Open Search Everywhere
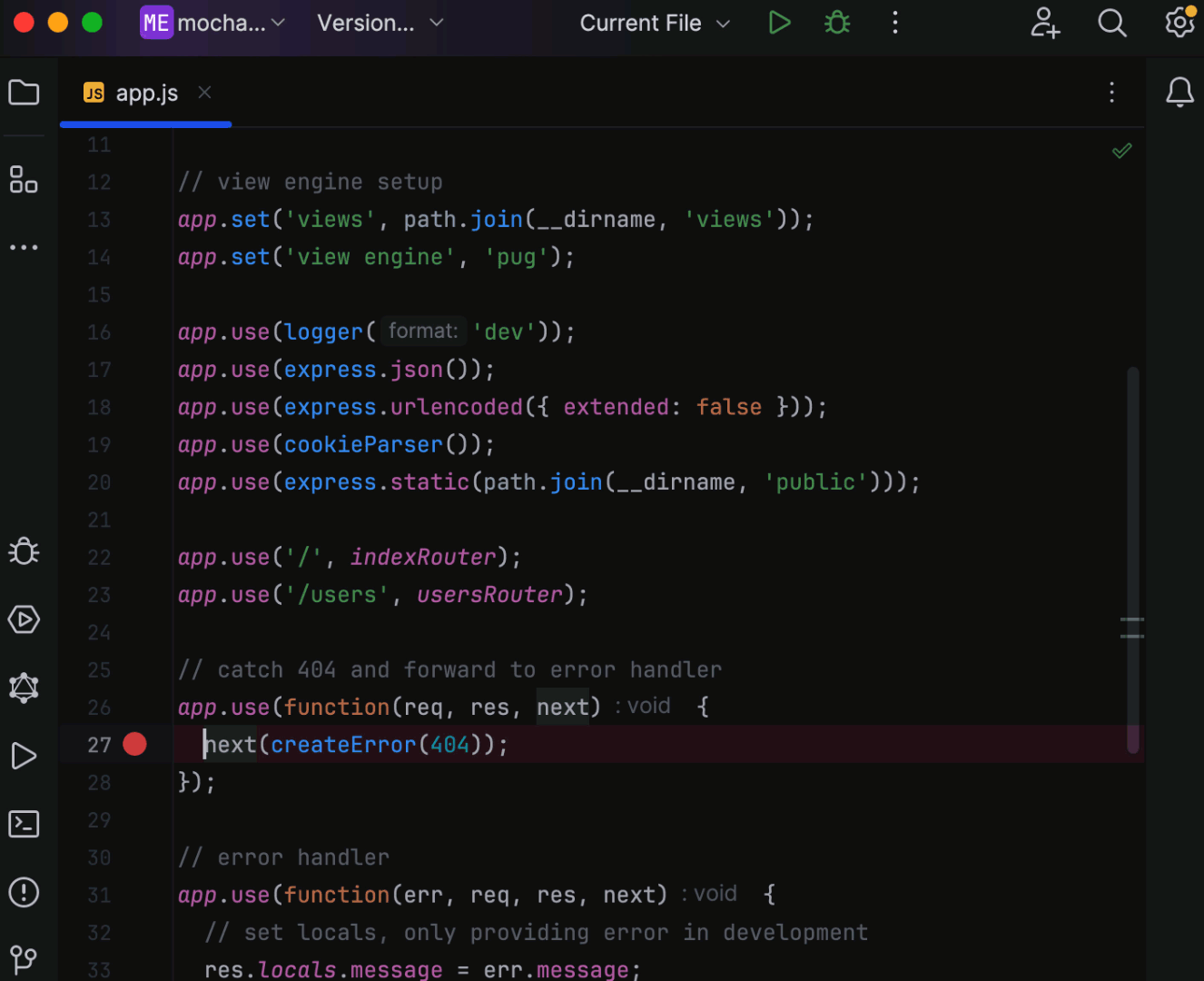1204x981 pixels. [x=1111, y=23]
